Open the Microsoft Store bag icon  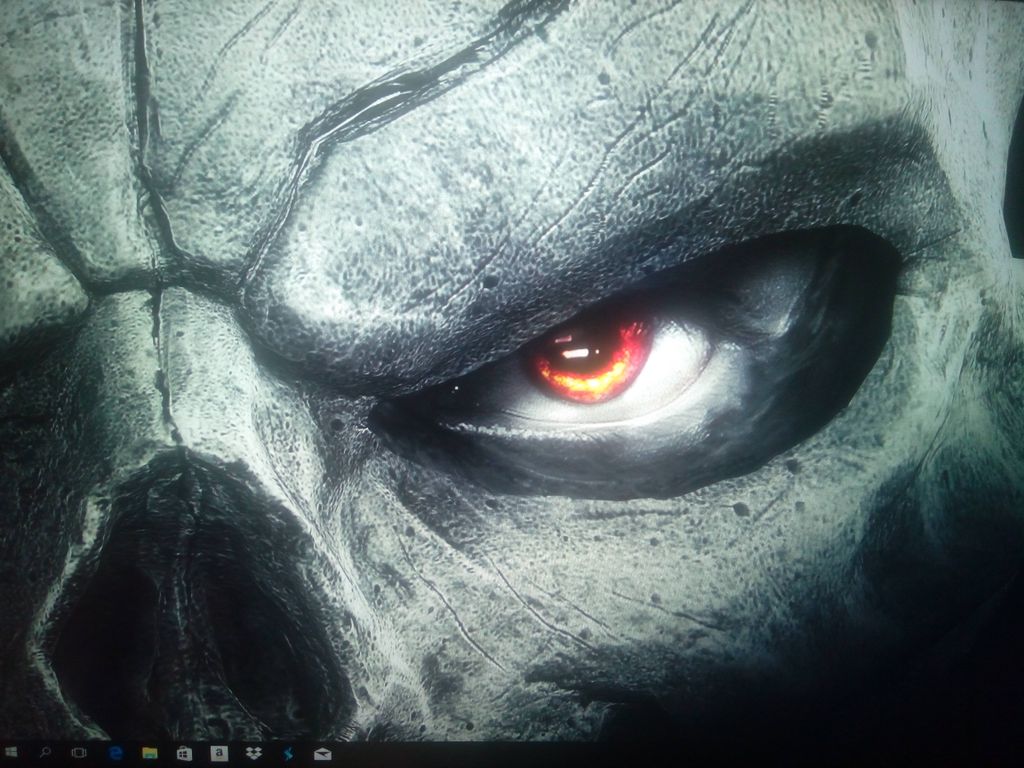(x=184, y=754)
